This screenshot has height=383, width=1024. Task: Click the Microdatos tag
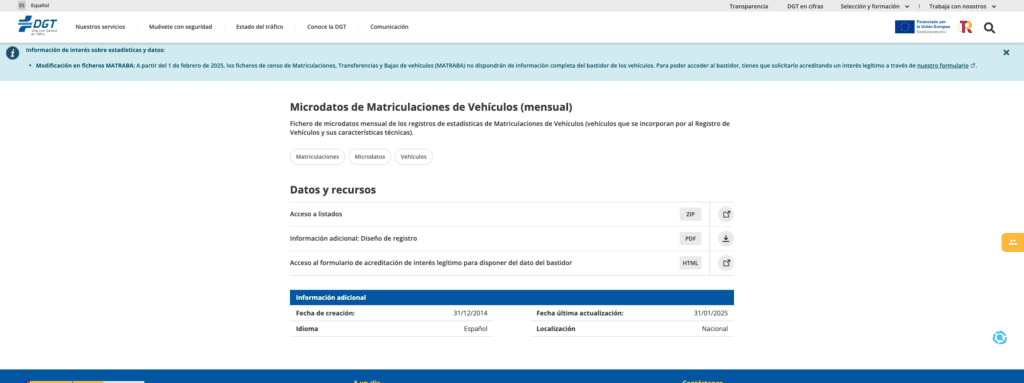point(370,157)
